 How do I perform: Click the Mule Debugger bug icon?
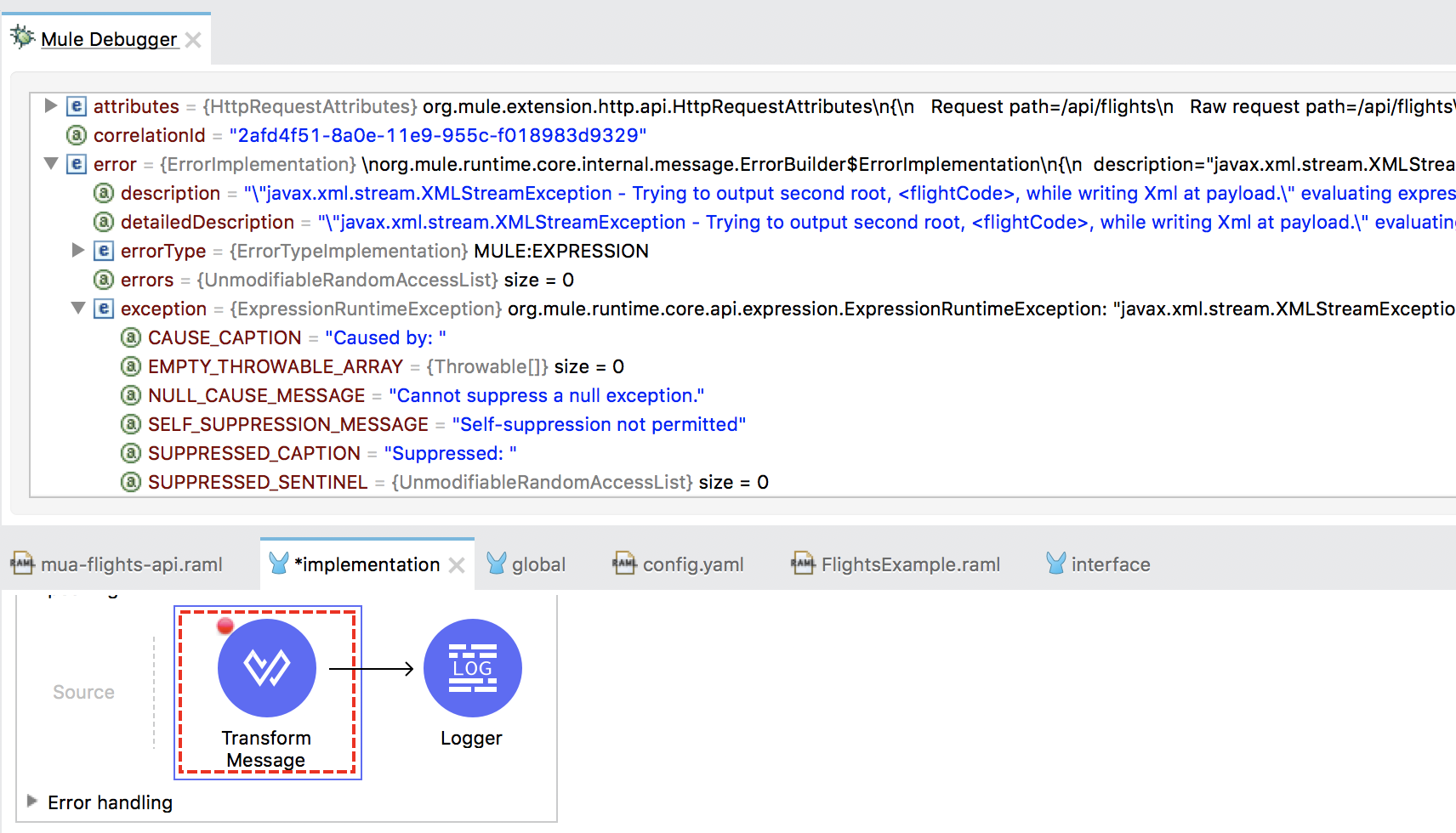[22, 37]
